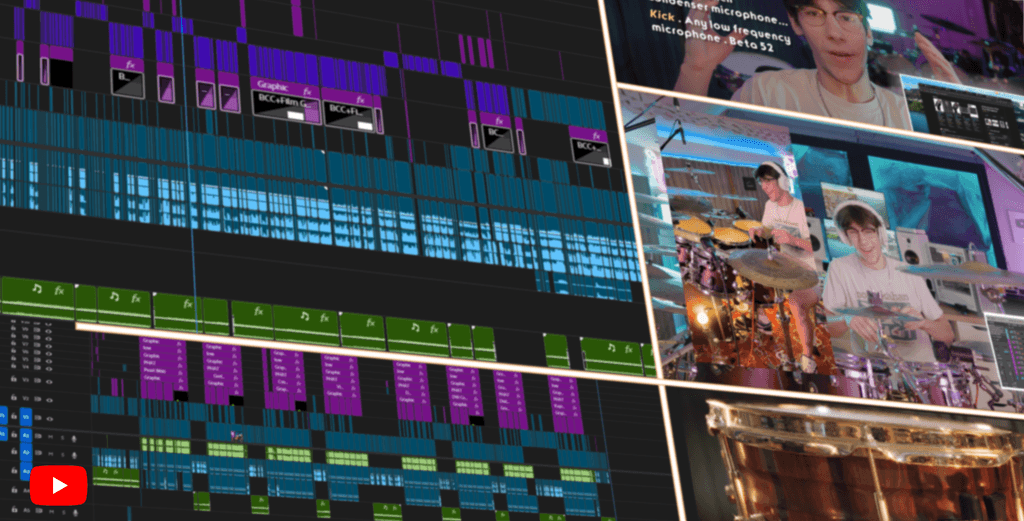Select the BC... clip in the timeline

[498, 137]
